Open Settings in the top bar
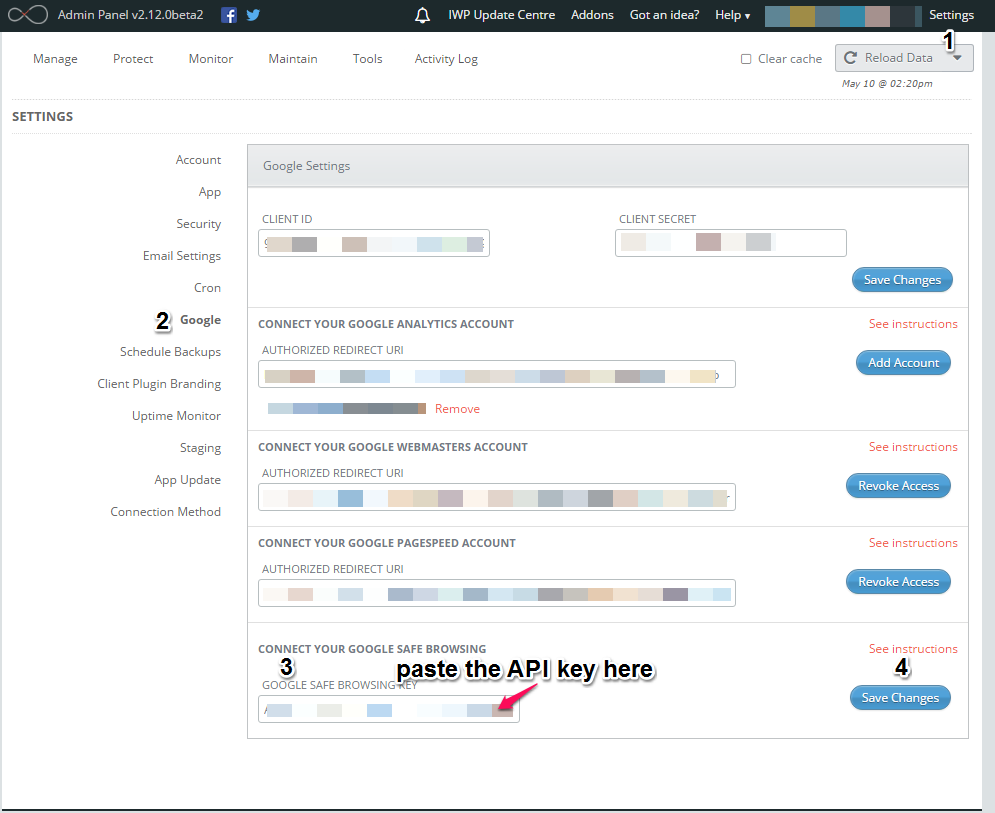This screenshot has width=995, height=813. click(x=951, y=15)
